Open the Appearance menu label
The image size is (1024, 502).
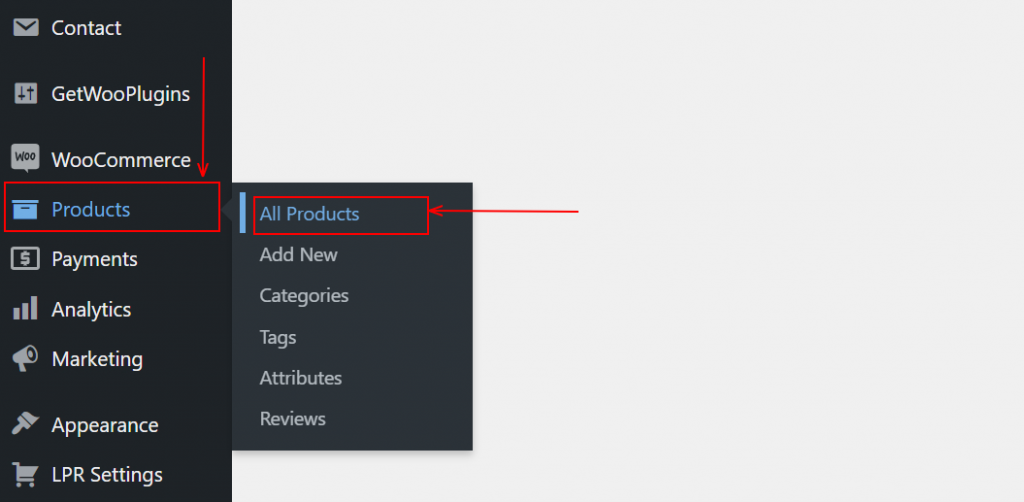[x=105, y=426]
